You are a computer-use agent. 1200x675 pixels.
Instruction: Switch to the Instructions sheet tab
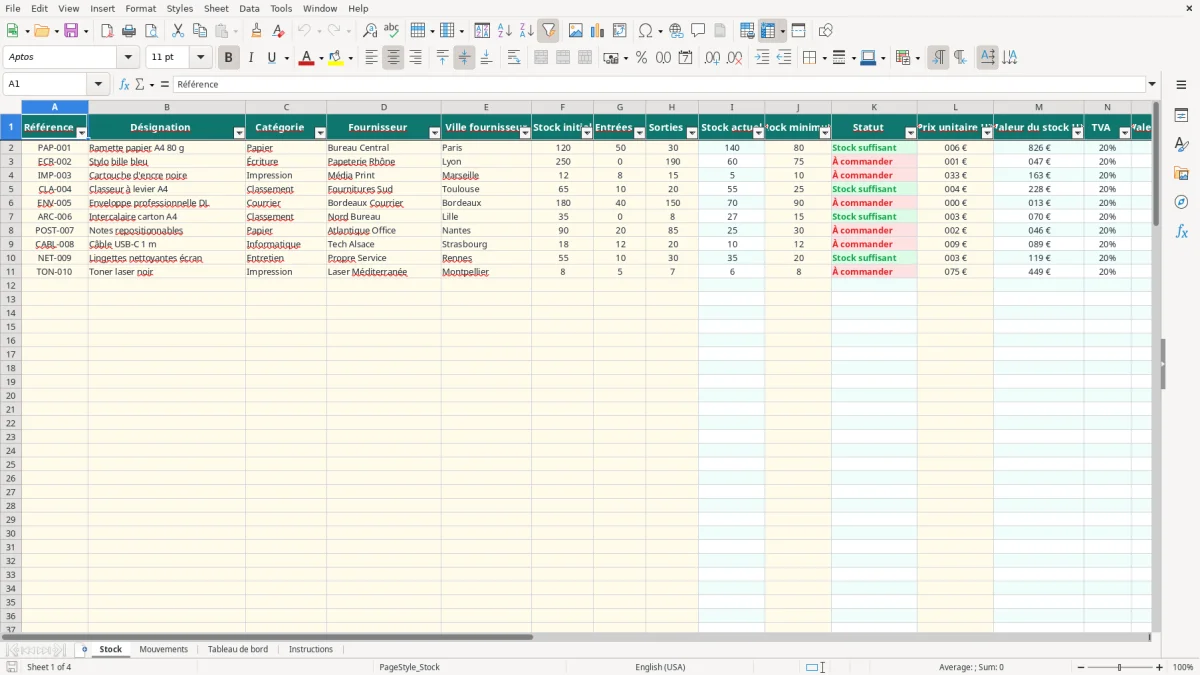(x=311, y=649)
